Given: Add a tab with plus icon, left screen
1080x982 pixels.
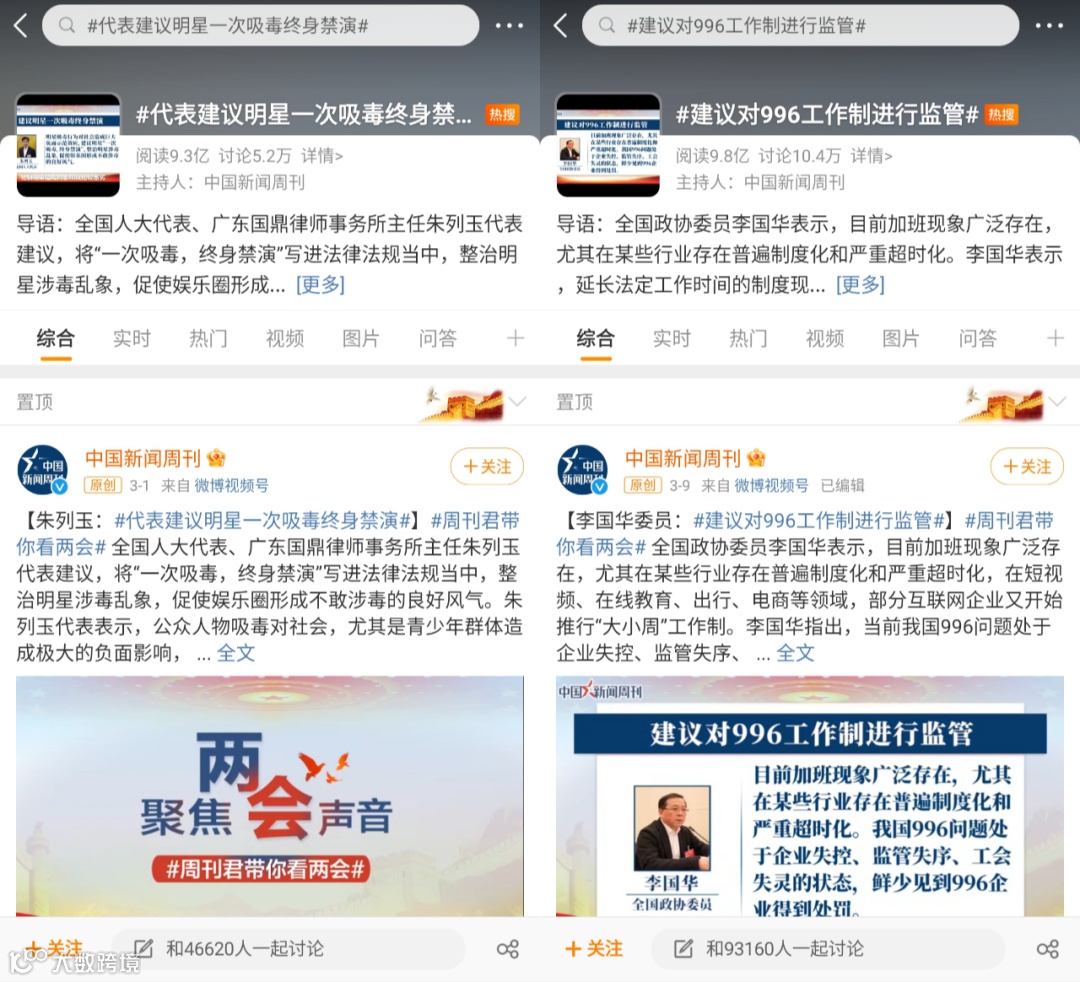Looking at the screenshot, I should pos(515,338).
